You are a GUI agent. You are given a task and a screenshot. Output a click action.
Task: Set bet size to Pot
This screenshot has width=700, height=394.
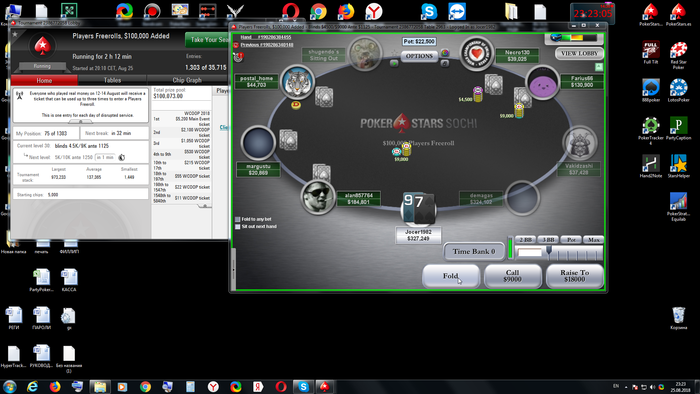pyautogui.click(x=571, y=240)
